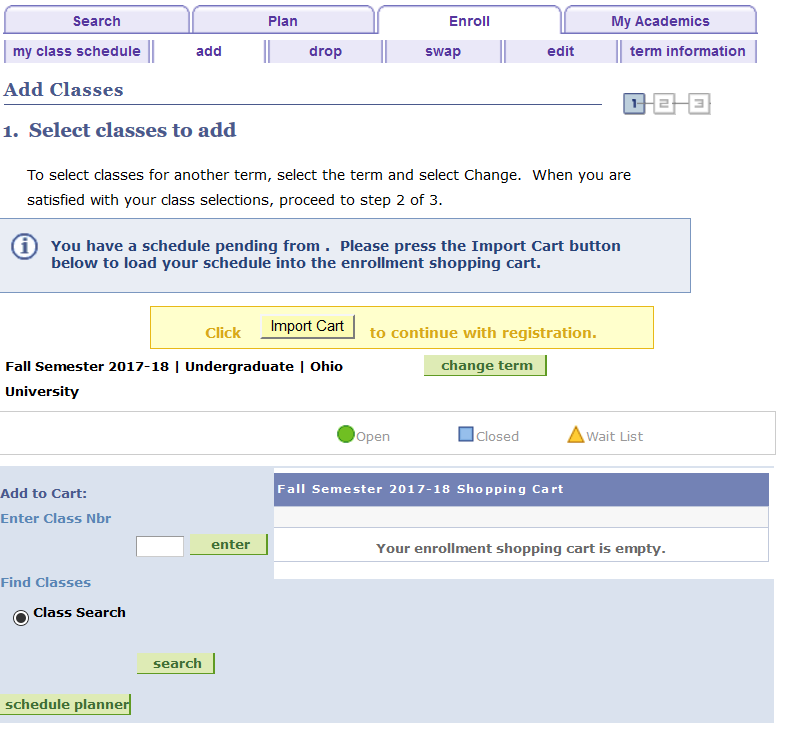Click the yellow Wait List triangle icon
786x730 pixels.
tap(575, 435)
